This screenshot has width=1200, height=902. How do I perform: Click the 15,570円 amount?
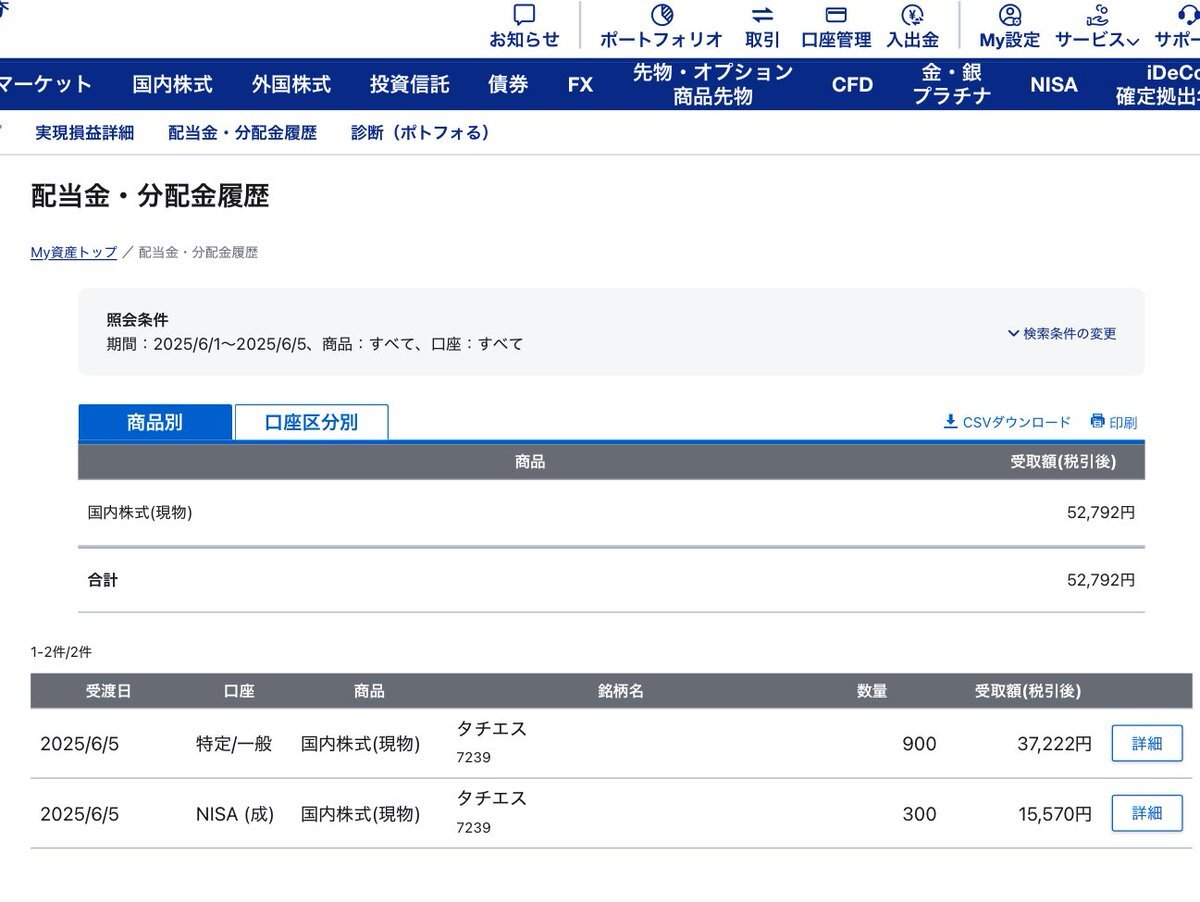(x=1055, y=814)
